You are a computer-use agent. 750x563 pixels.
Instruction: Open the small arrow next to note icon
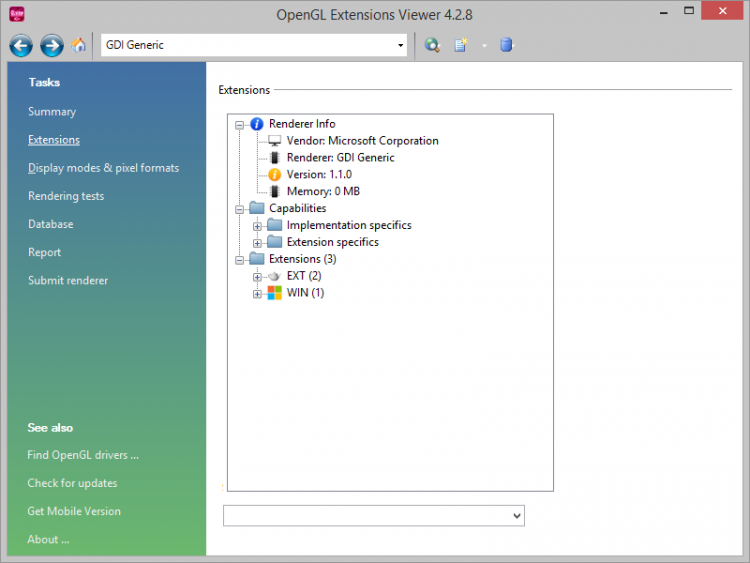484,46
